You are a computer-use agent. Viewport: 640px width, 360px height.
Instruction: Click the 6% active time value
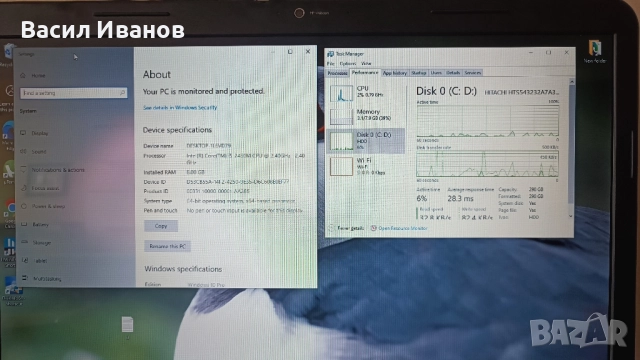(x=422, y=198)
